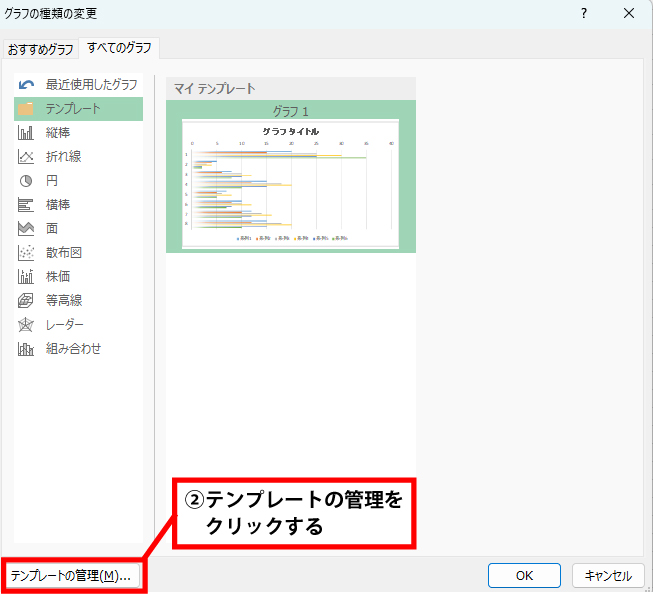653x594 pixels.
Task: Choose the pie chart (円) icon
Action: (26, 181)
